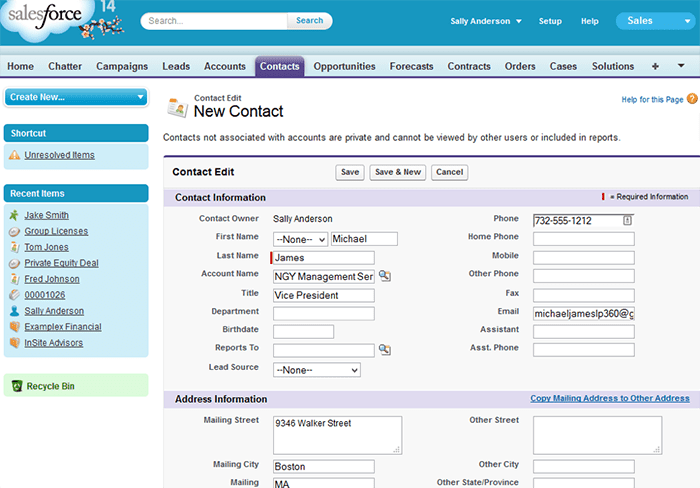700x488 pixels.
Task: Click the Unresolved Items warning icon
Action: 14,155
